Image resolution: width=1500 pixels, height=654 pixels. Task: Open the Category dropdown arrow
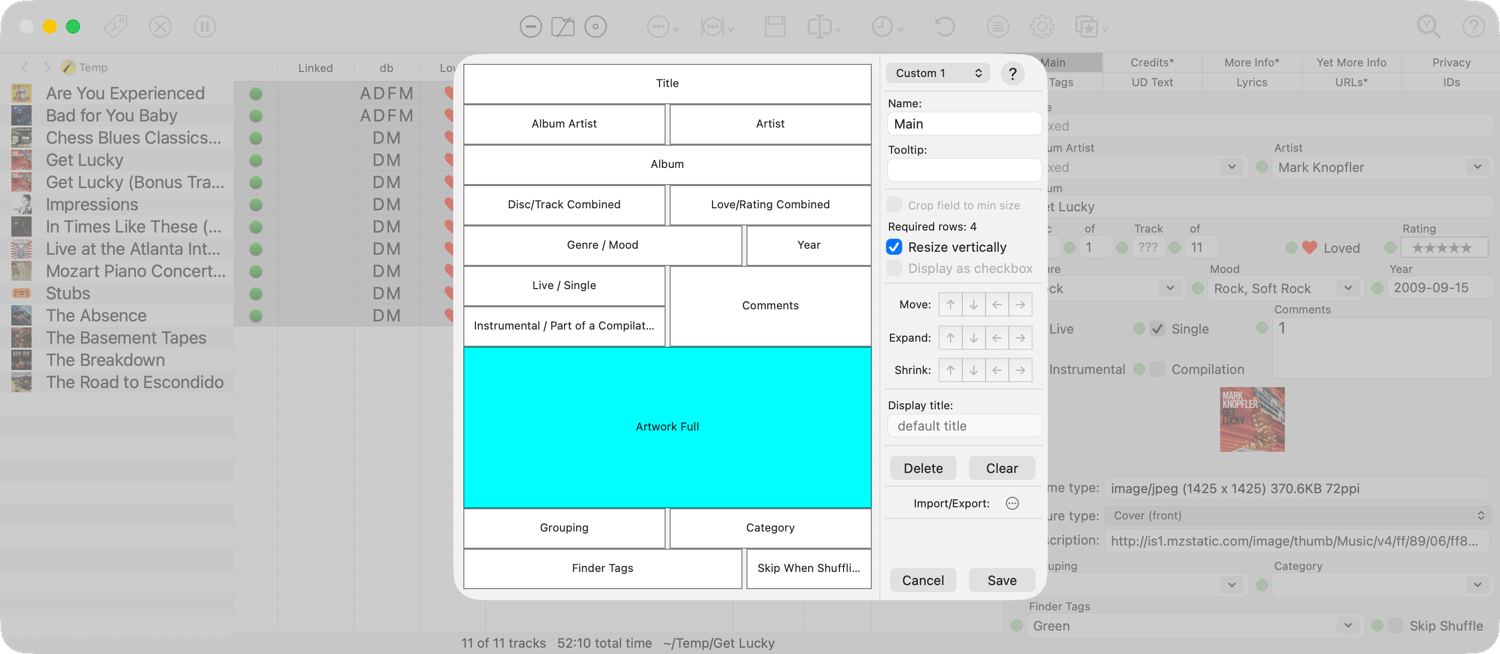pos(1477,585)
